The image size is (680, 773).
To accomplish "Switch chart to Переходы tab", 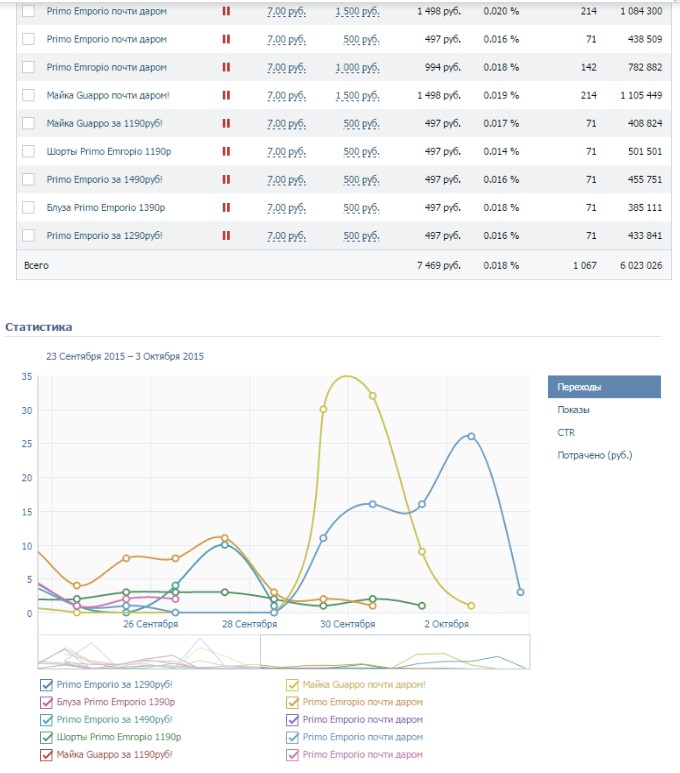I will pyautogui.click(x=604, y=387).
